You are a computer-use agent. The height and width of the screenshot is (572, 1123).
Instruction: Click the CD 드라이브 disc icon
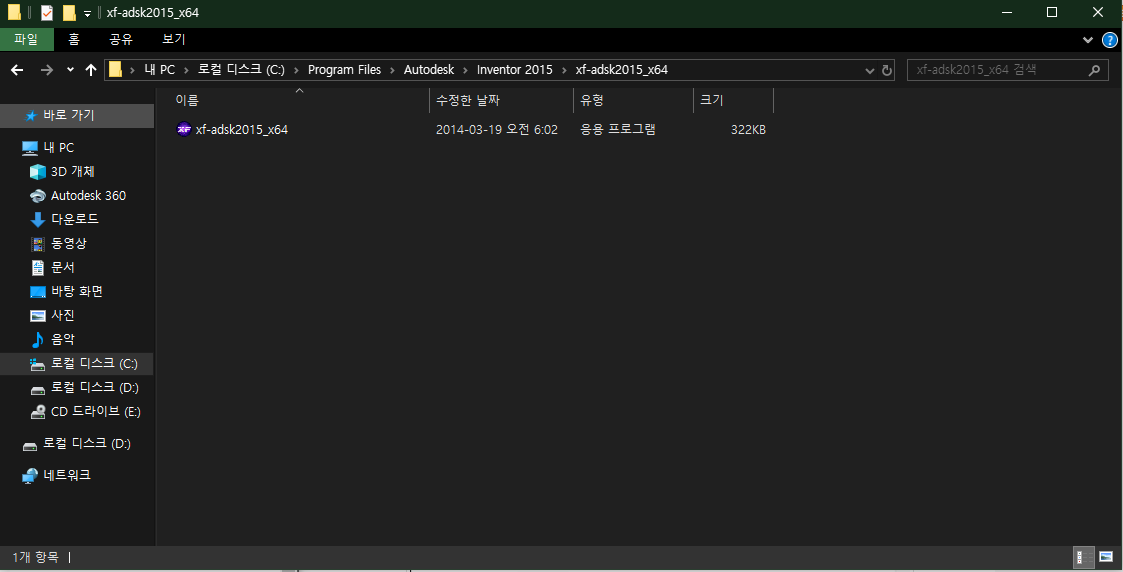click(x=37, y=412)
